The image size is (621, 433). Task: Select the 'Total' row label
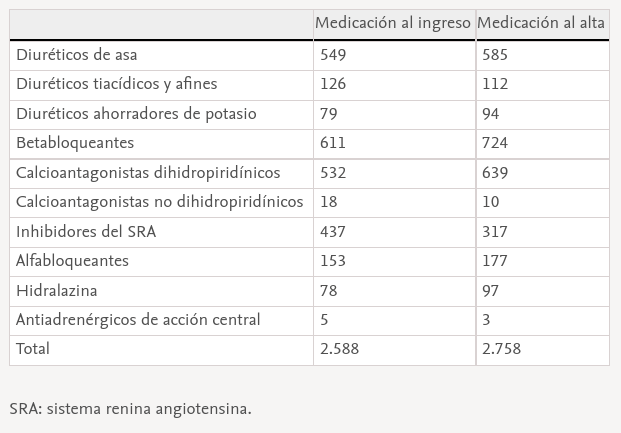pos(33,349)
